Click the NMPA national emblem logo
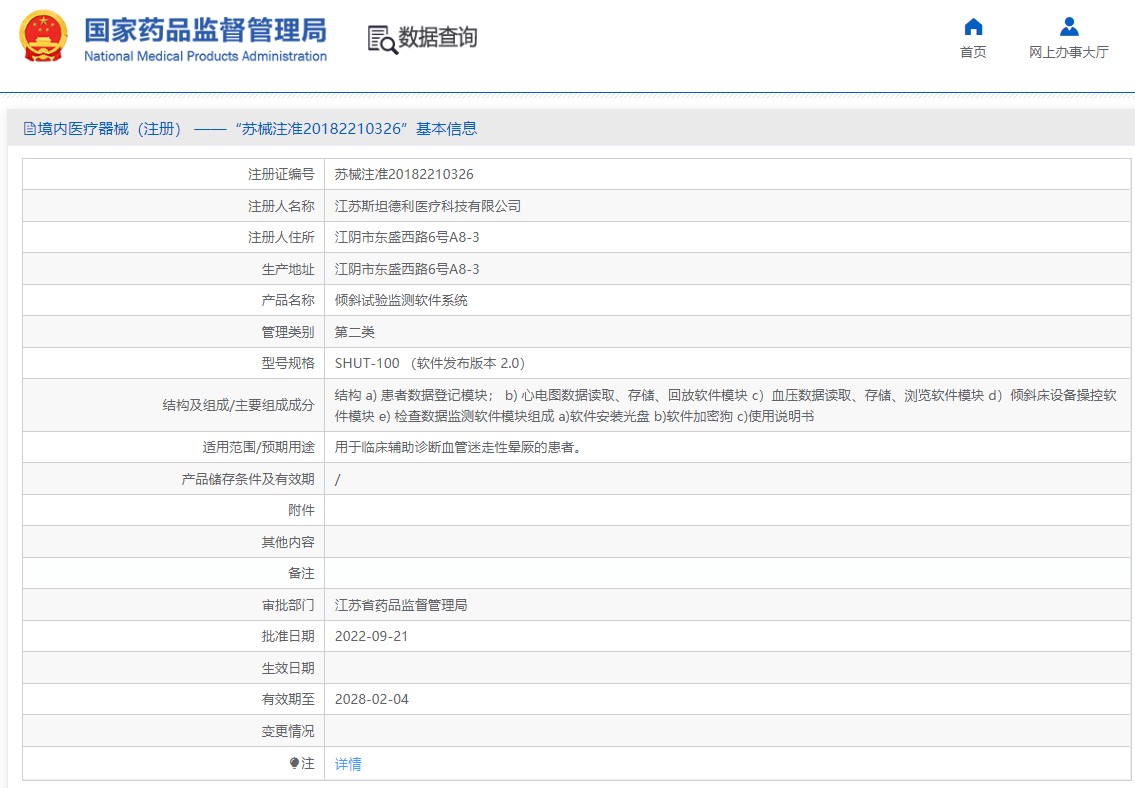The image size is (1135, 788). (43, 35)
